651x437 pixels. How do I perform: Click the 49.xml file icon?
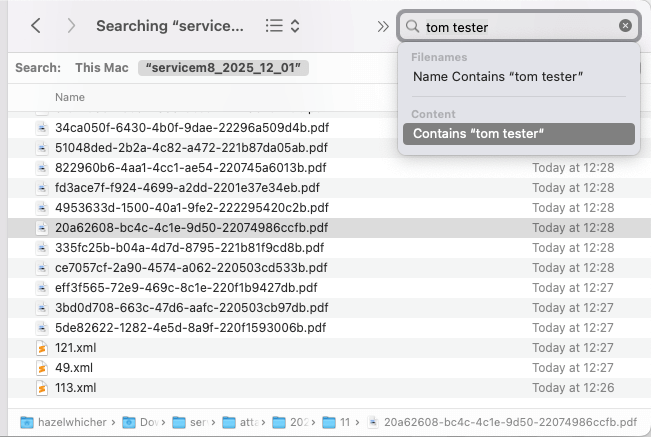(42, 368)
